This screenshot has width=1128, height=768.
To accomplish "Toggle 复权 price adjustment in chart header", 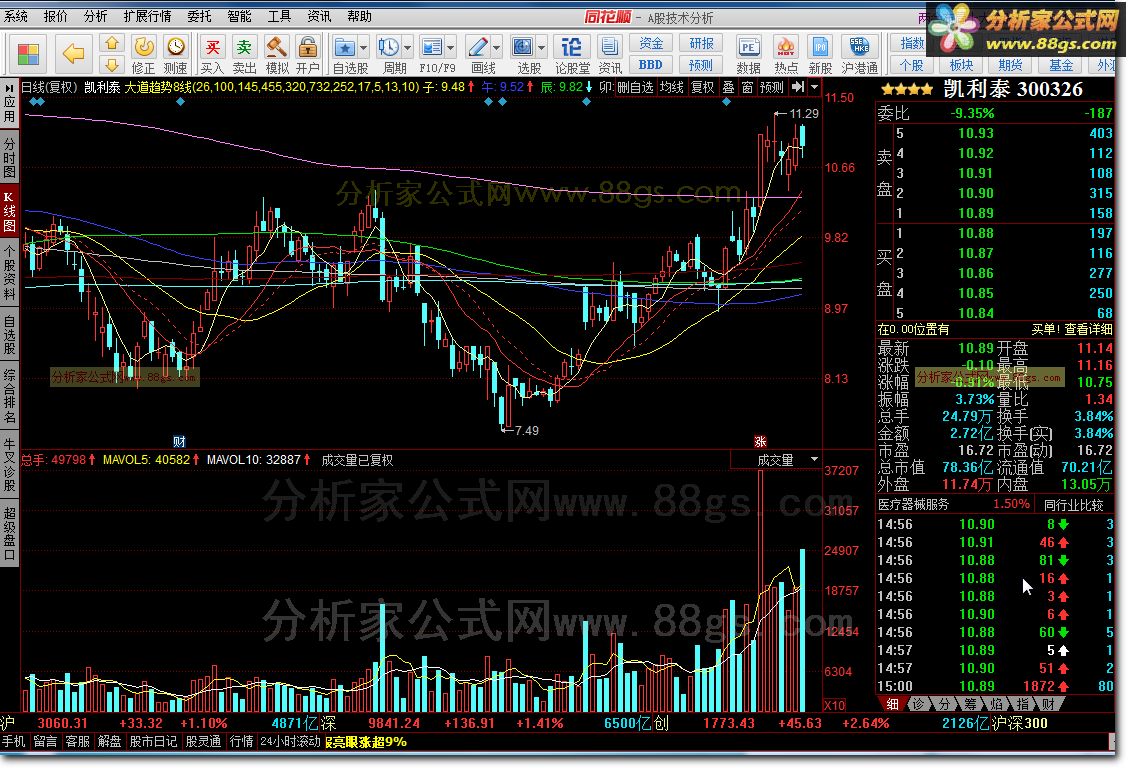I will click(x=703, y=87).
